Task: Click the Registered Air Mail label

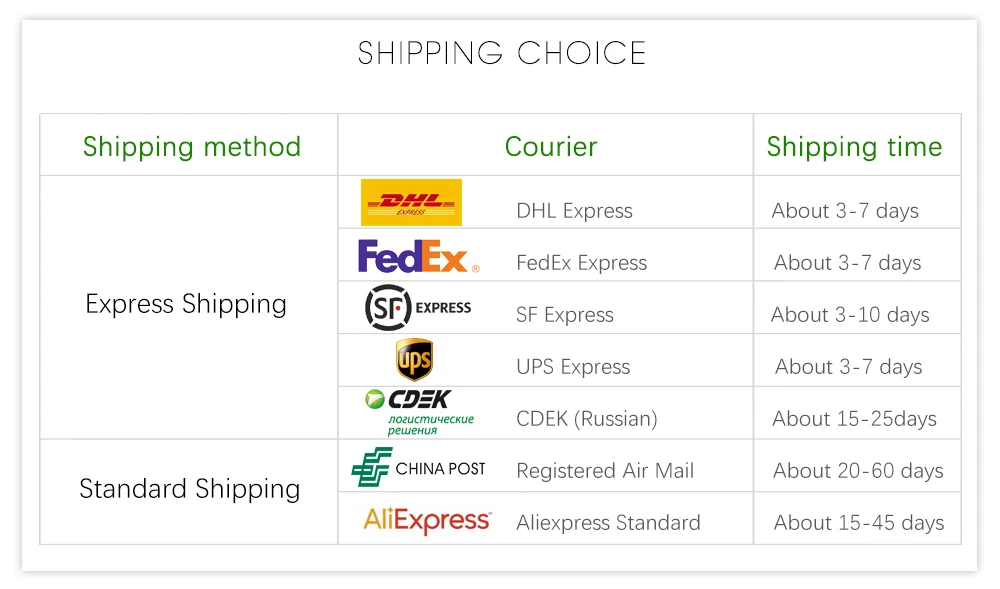Action: 605,470
